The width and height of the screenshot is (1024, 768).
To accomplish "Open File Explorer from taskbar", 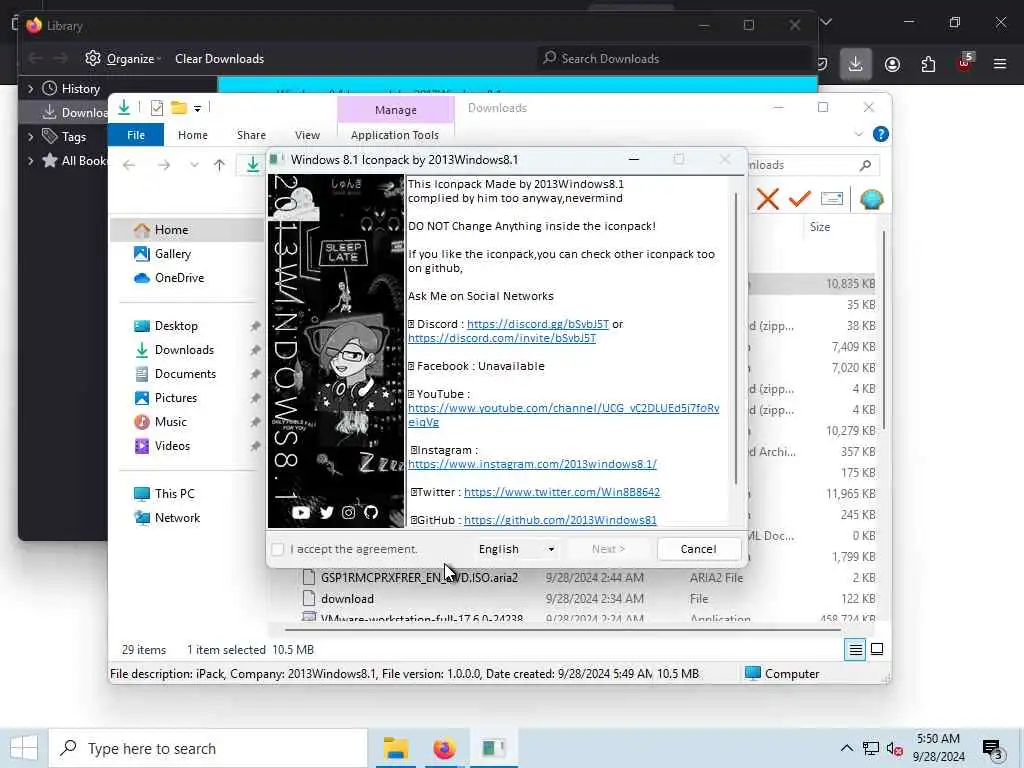I will pyautogui.click(x=396, y=748).
